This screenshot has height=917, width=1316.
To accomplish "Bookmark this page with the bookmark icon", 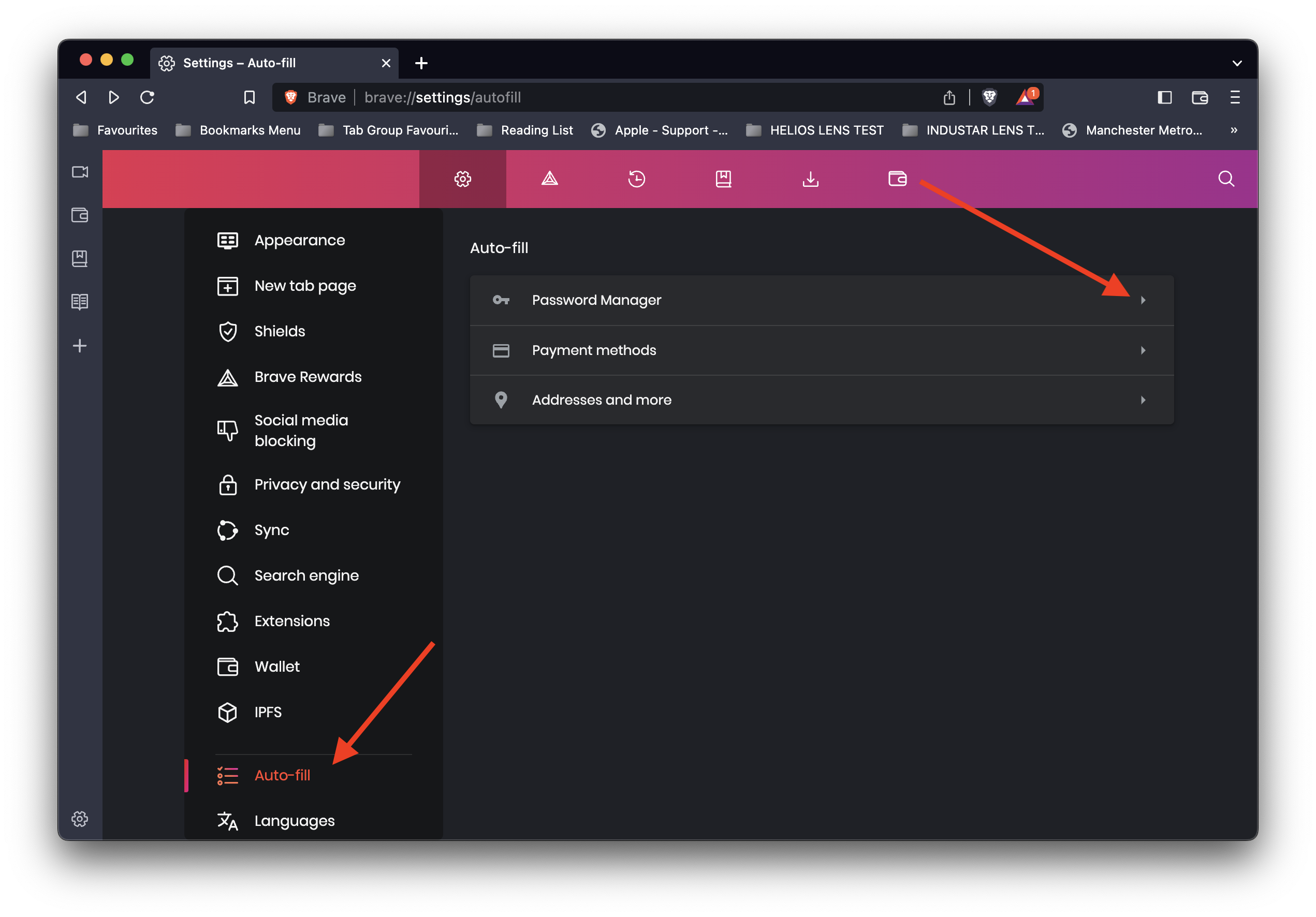I will pyautogui.click(x=250, y=97).
